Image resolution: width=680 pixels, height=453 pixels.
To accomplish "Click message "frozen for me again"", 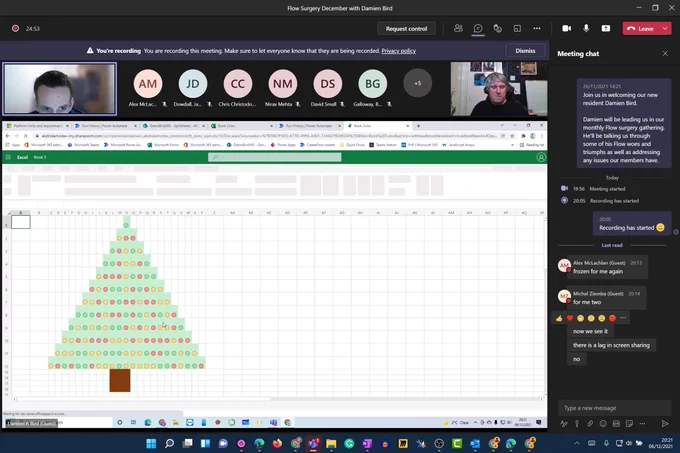I will [598, 271].
